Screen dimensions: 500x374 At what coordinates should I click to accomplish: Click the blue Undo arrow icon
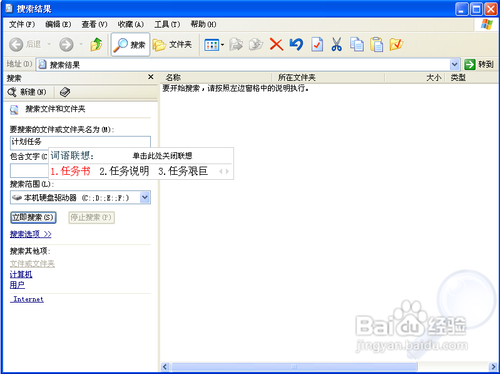[296, 44]
